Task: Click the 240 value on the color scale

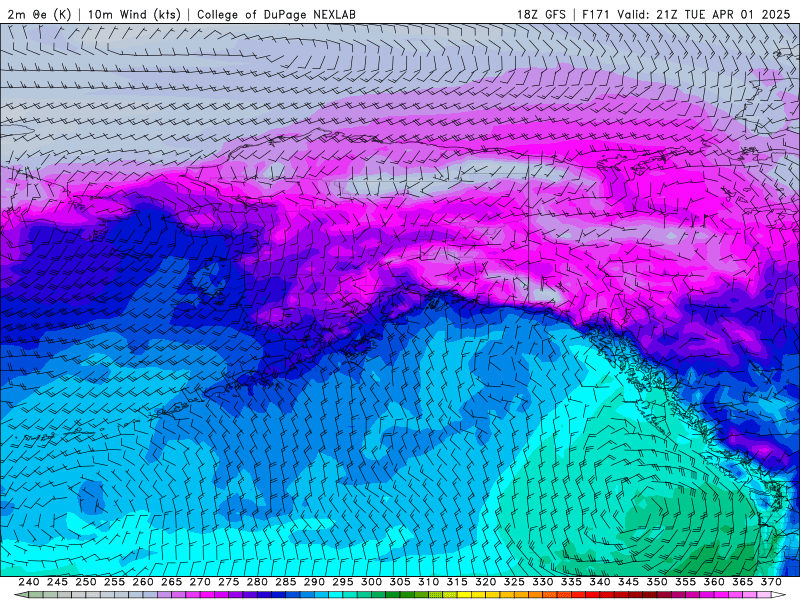Action: 29,582
